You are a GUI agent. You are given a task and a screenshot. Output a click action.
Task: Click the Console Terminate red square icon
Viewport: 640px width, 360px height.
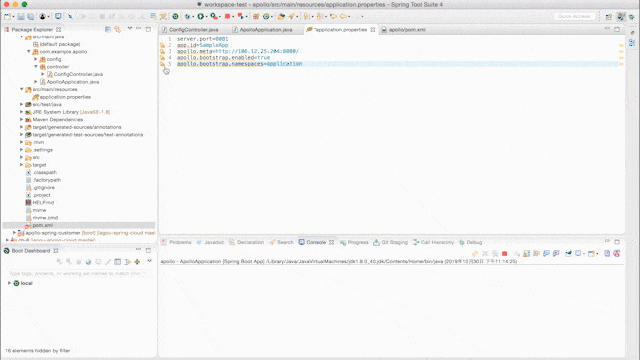point(504,253)
